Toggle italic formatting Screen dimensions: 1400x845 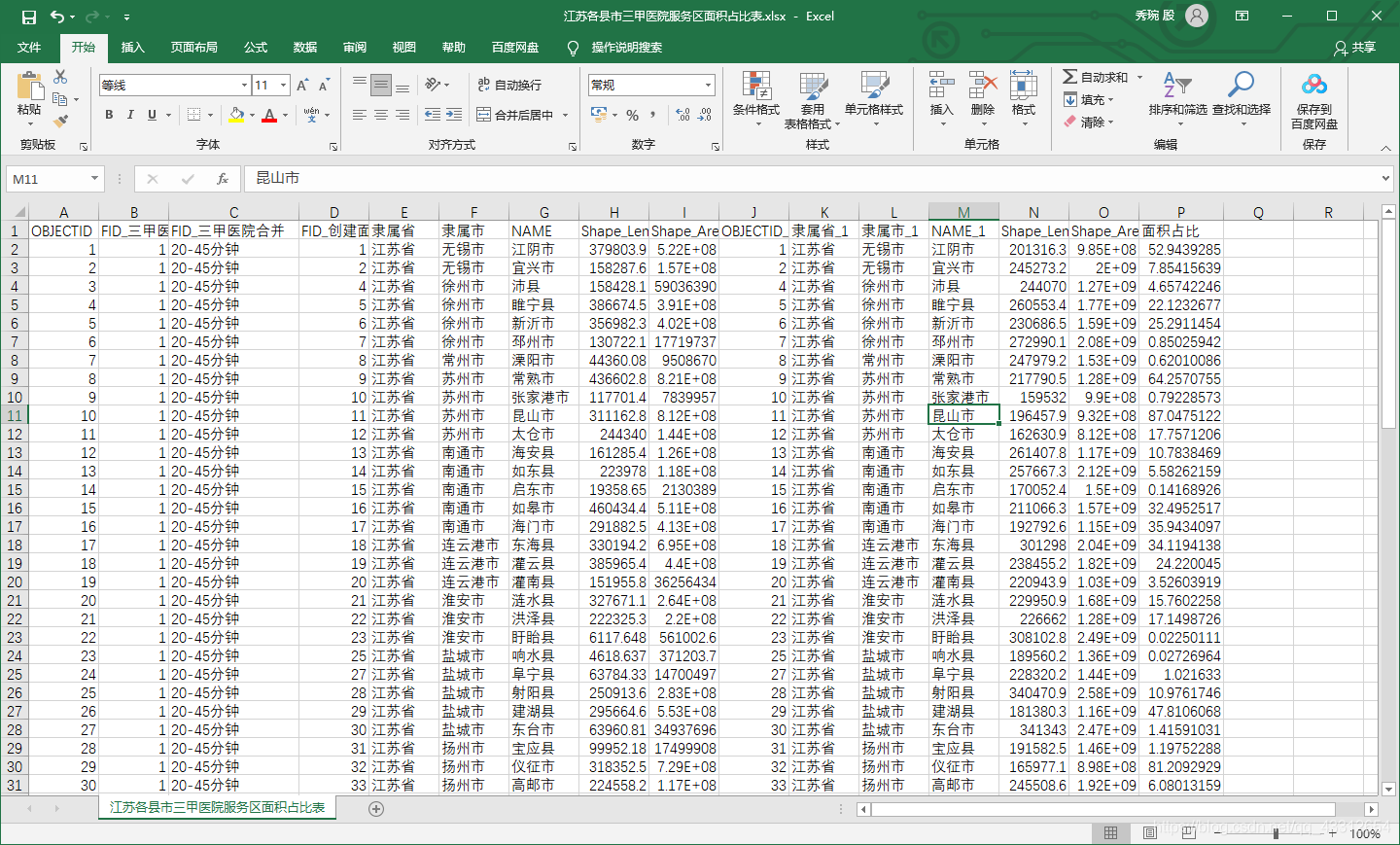click(x=130, y=115)
